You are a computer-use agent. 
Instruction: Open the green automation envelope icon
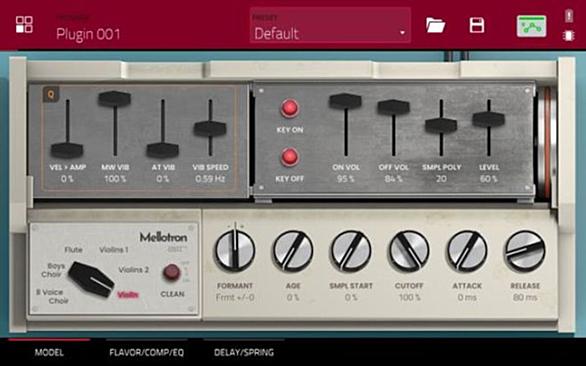tap(531, 26)
